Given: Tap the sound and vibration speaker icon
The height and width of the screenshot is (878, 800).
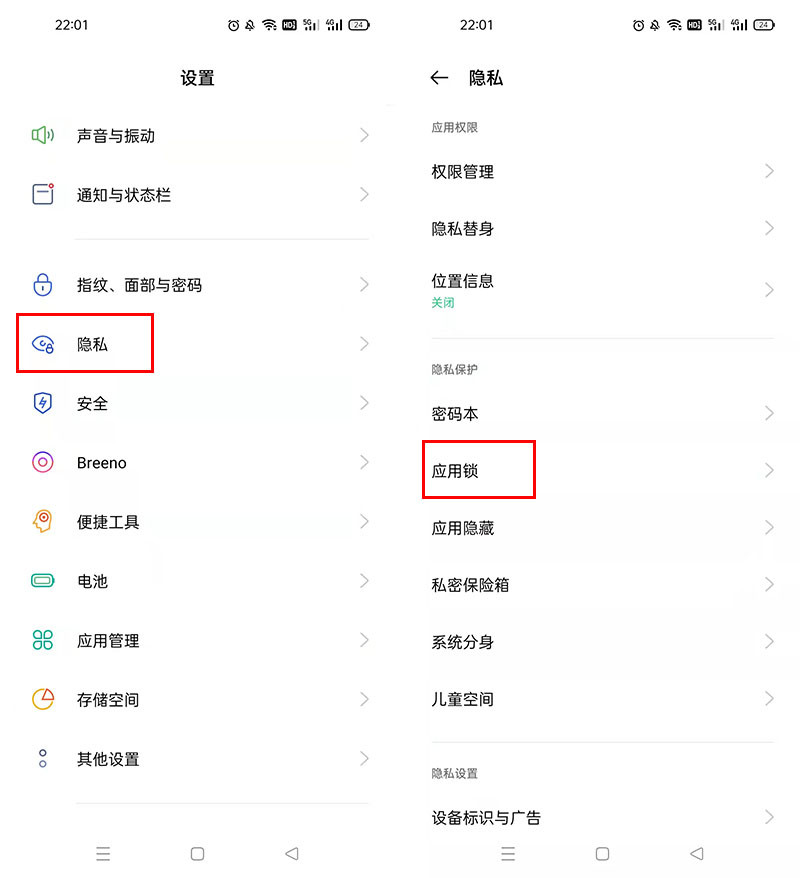Looking at the screenshot, I should (x=43, y=135).
